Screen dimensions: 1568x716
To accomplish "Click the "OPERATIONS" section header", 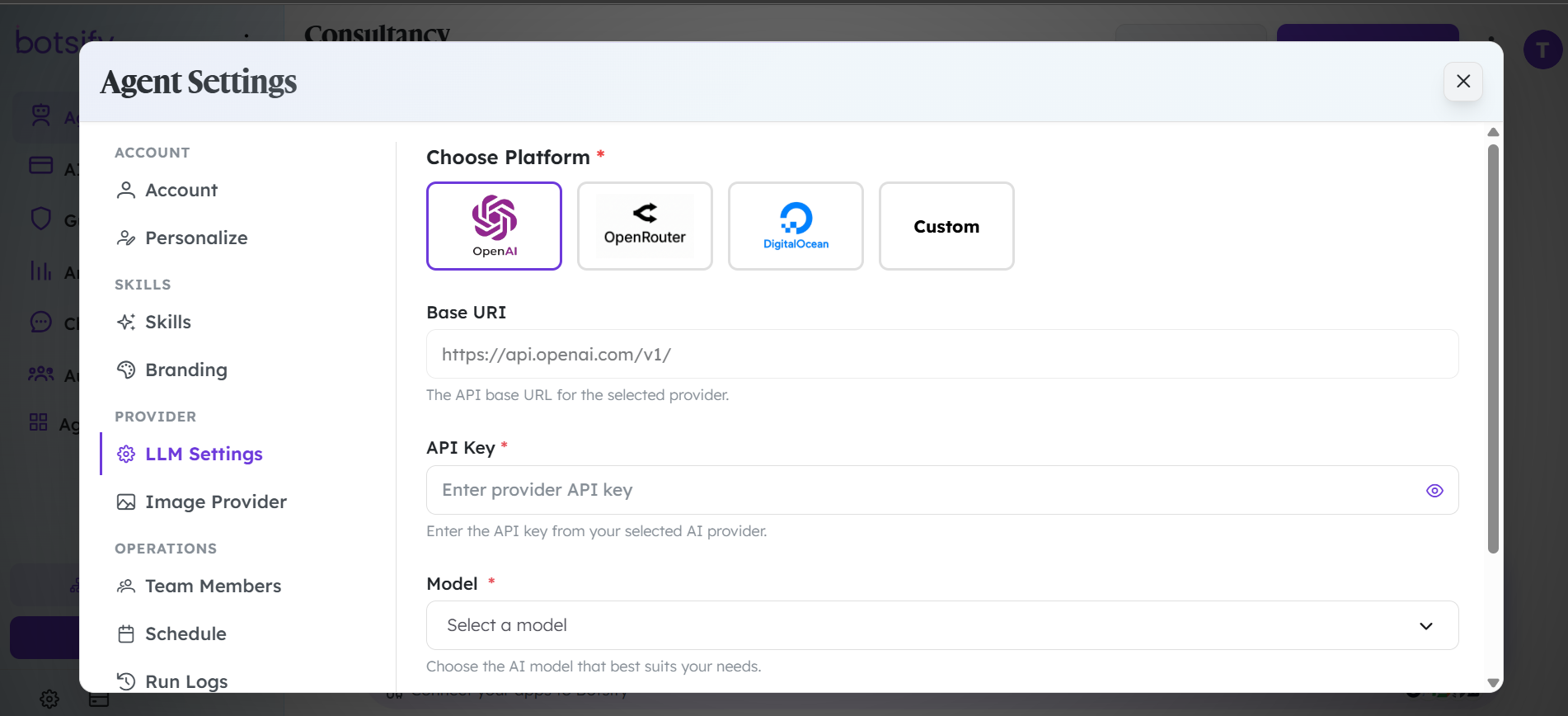I will [166, 549].
